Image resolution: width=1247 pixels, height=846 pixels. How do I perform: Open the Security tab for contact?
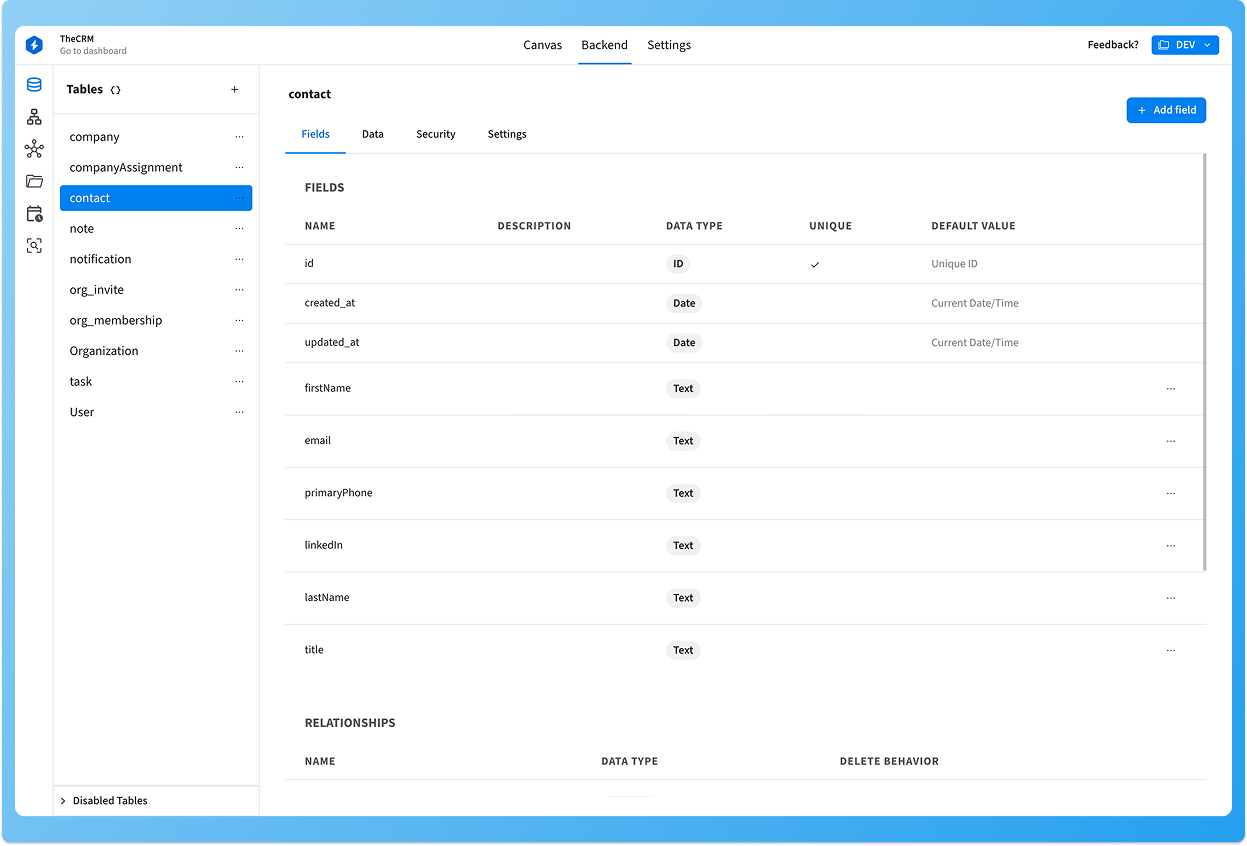[436, 134]
